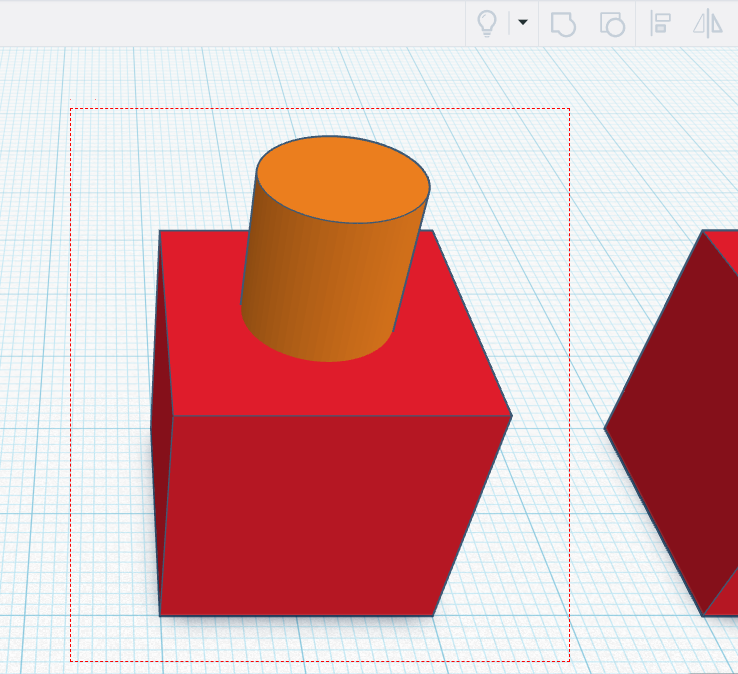Open the dropdown arrow beside the lightbulb
The width and height of the screenshot is (738, 674).
522,23
